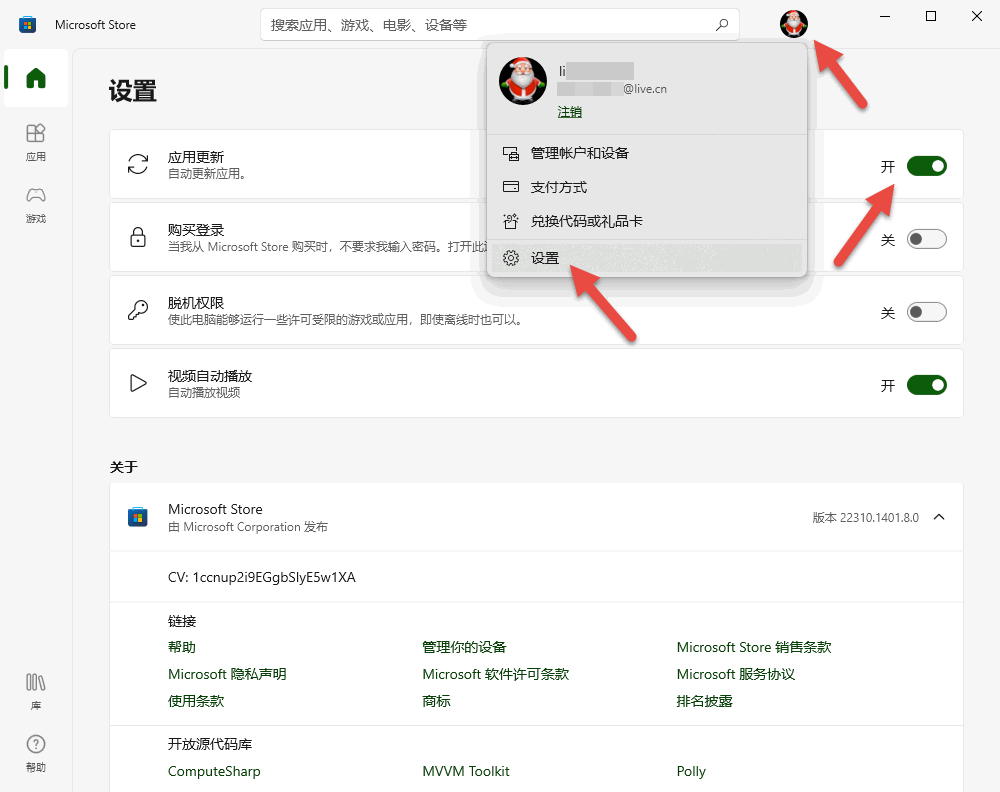Click the gift icon beside 兑换代码或礼品卡
The image size is (1000, 792).
coord(511,221)
